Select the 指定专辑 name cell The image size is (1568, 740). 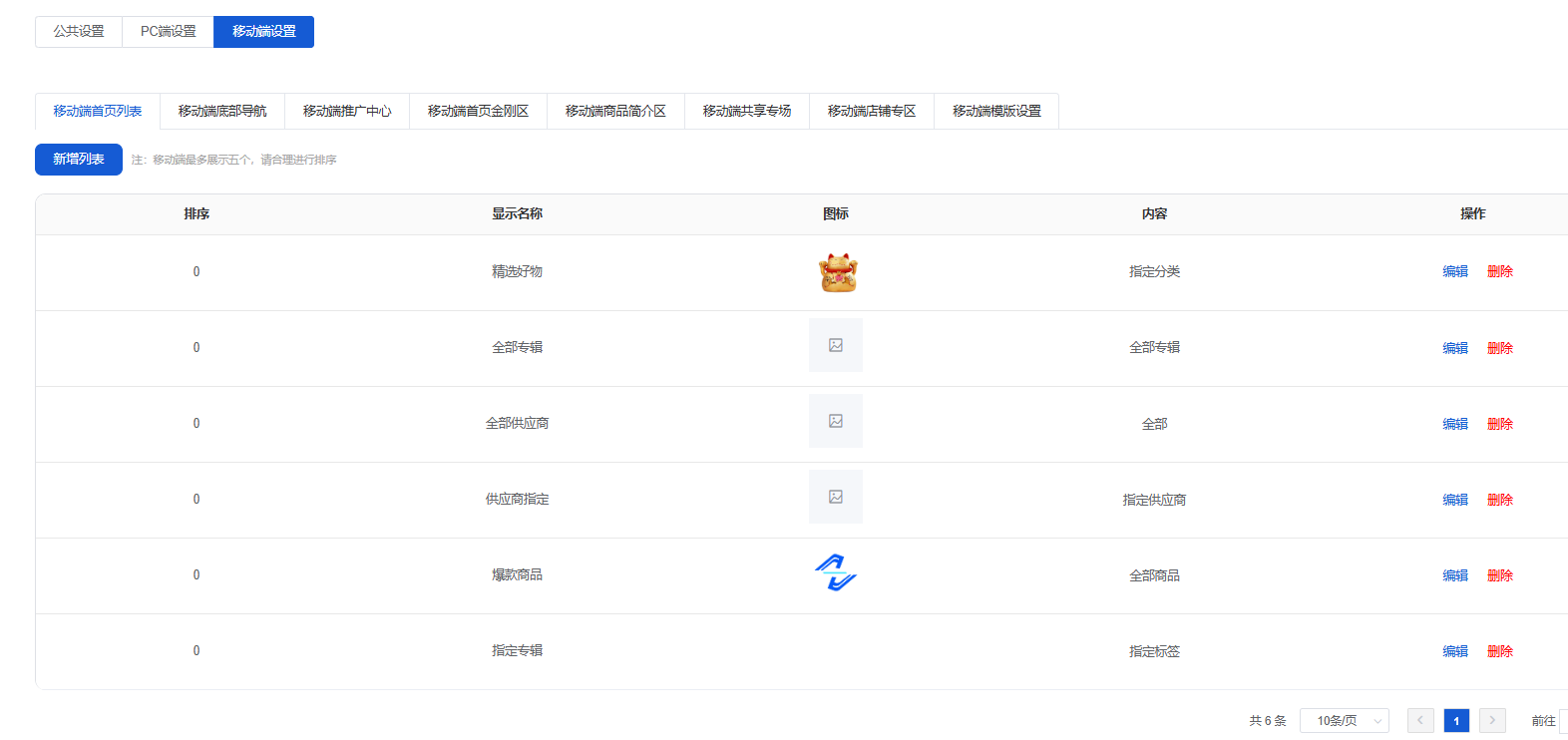[x=517, y=650]
